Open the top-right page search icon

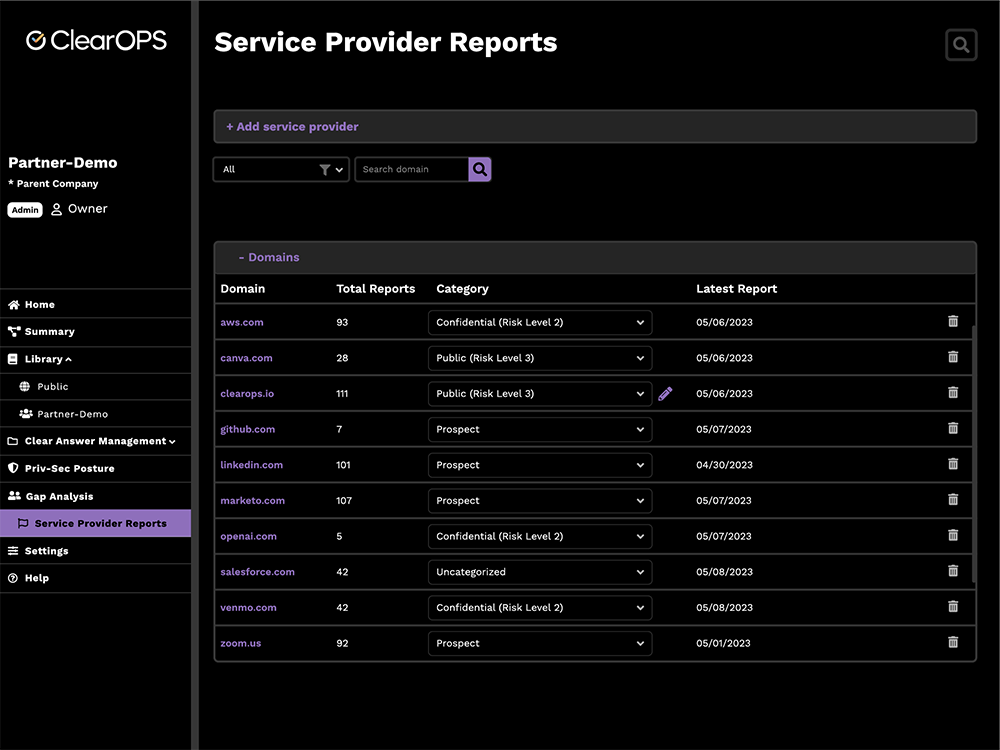(x=961, y=45)
